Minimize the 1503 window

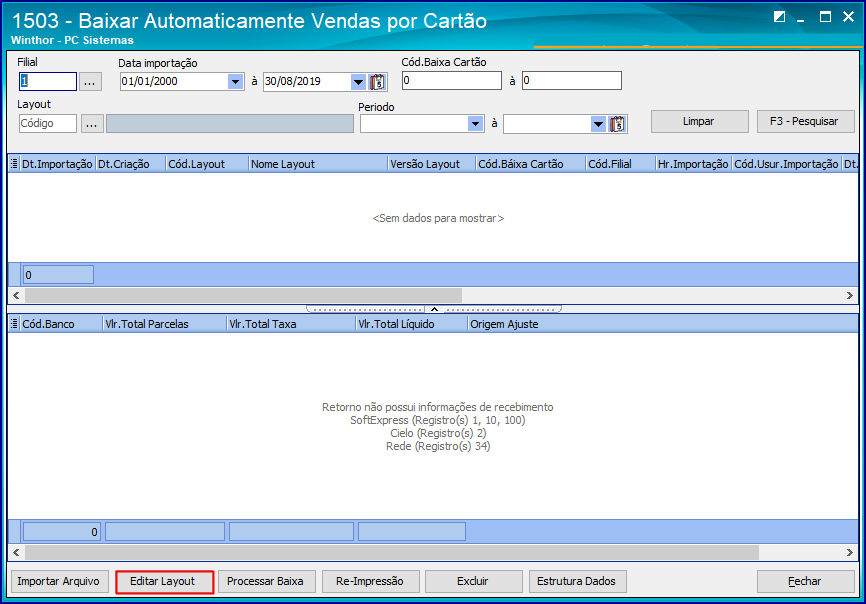[x=800, y=18]
